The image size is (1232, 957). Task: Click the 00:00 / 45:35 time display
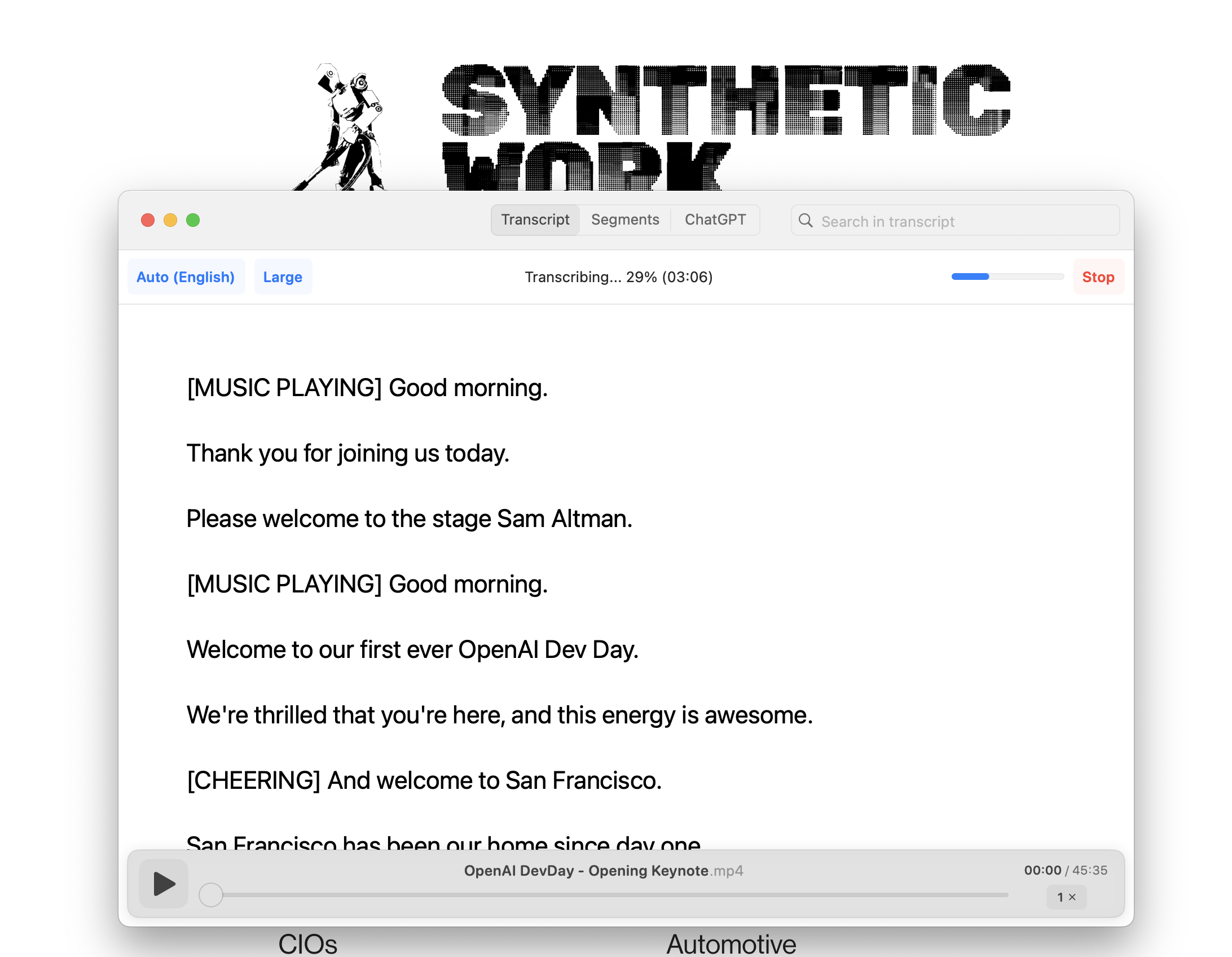[x=1066, y=870]
